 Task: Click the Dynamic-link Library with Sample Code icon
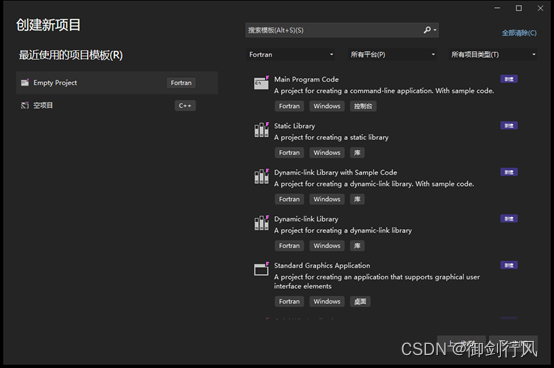pyautogui.click(x=261, y=176)
